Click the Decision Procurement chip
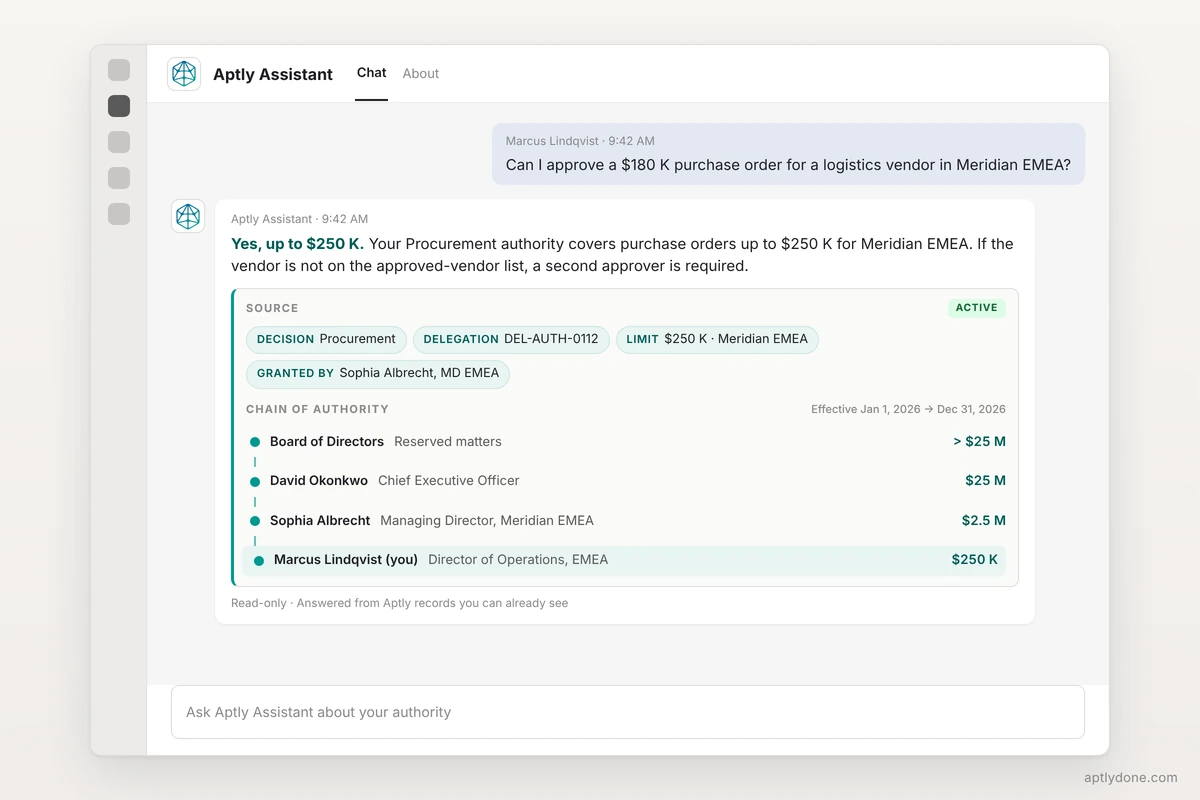This screenshot has width=1200, height=800. [x=326, y=339]
